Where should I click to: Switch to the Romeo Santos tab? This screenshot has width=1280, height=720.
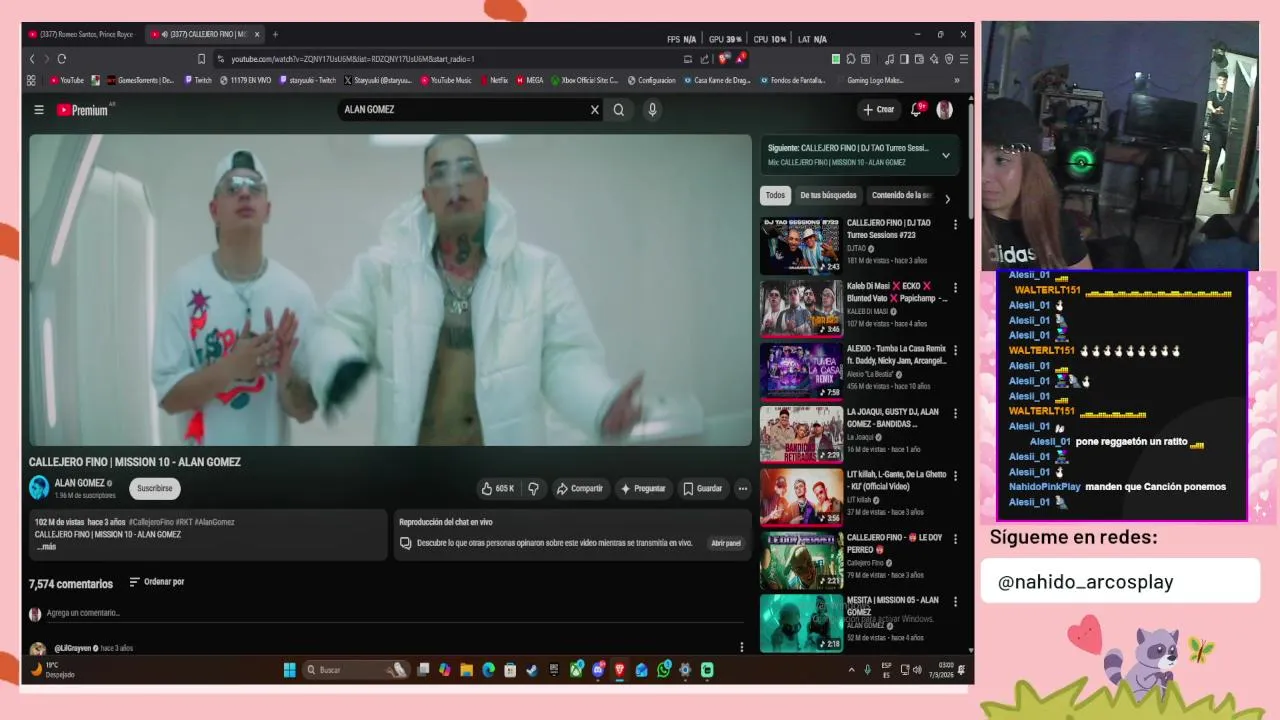click(x=82, y=34)
